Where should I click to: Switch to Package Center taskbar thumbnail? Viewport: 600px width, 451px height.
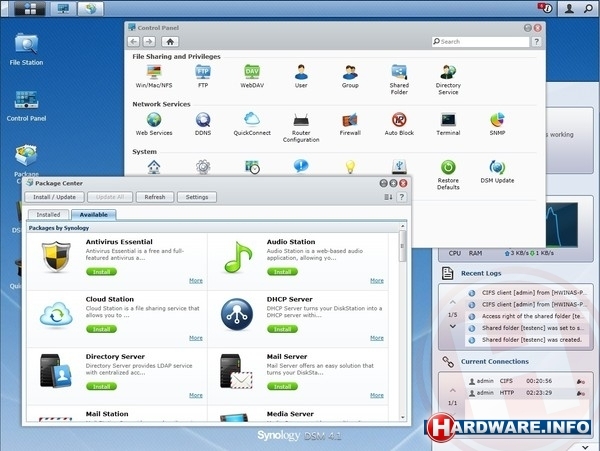point(90,8)
